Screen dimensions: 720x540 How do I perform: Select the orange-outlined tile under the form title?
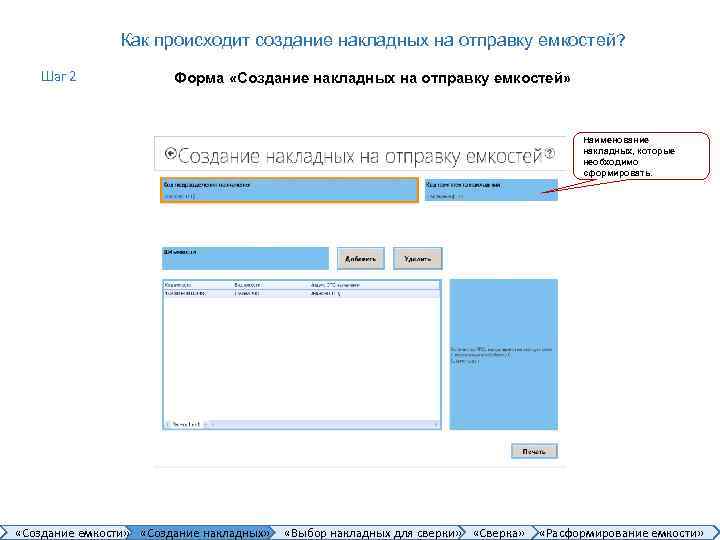click(289, 190)
